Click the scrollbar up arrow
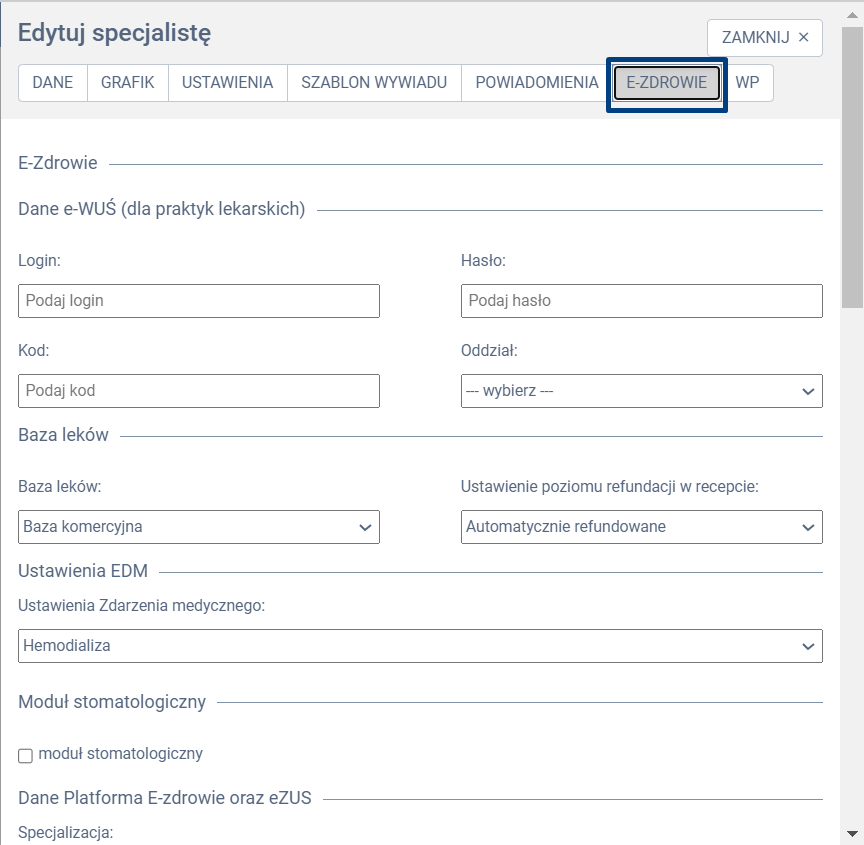 [x=852, y=14]
